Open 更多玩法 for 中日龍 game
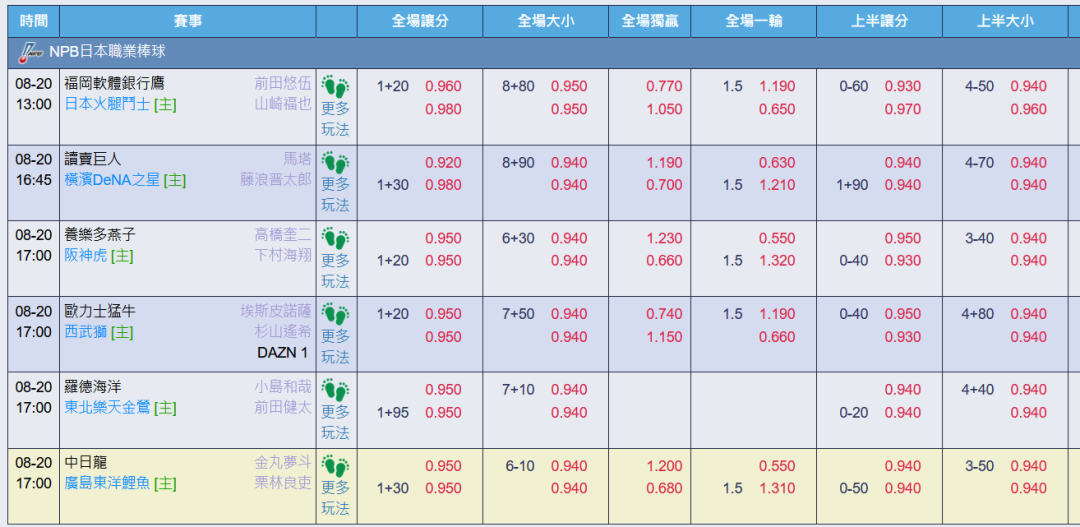Image resolution: width=1080 pixels, height=527 pixels. [x=336, y=497]
